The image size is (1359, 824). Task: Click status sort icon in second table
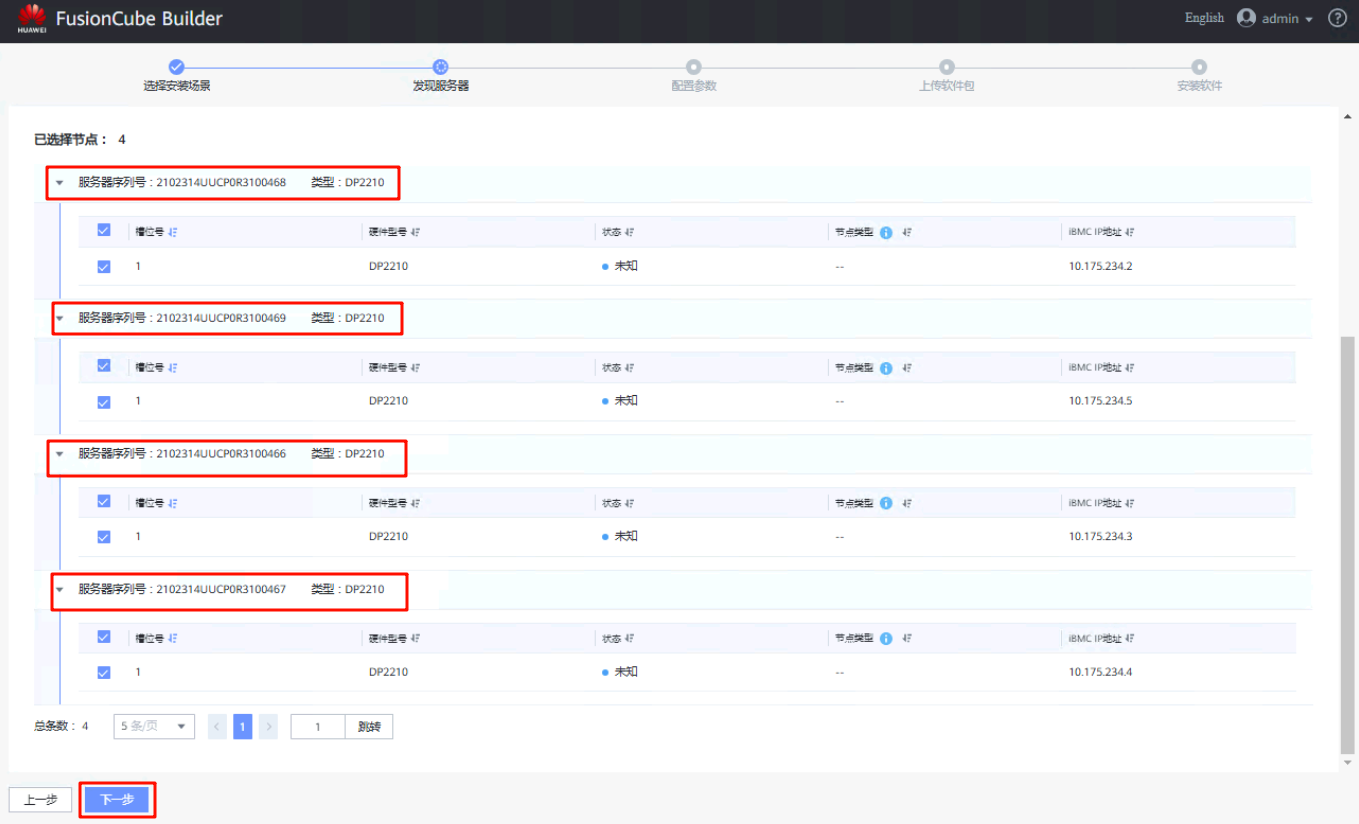point(629,368)
